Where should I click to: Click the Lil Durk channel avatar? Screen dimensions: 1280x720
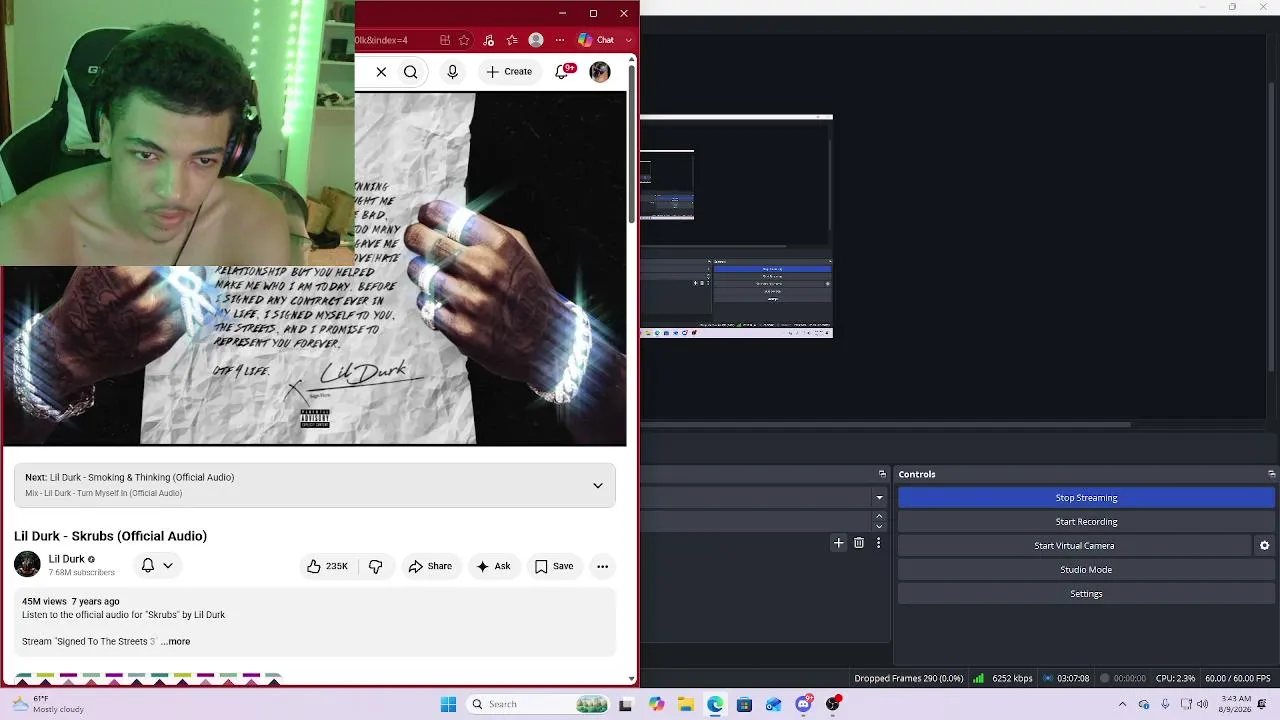point(27,565)
